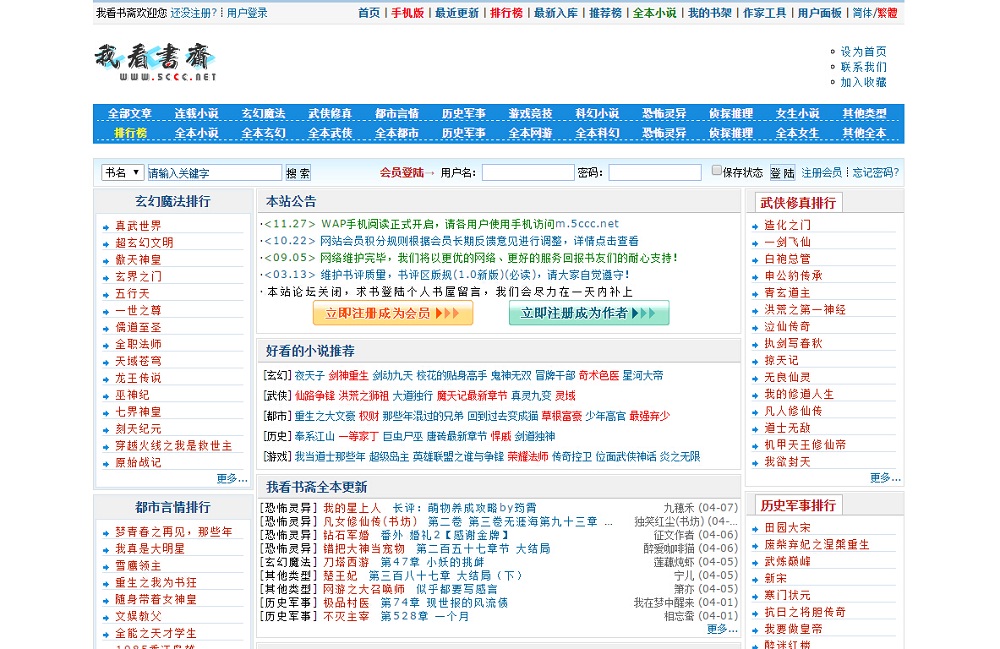Click the 还没注册? link at top

(x=193, y=13)
